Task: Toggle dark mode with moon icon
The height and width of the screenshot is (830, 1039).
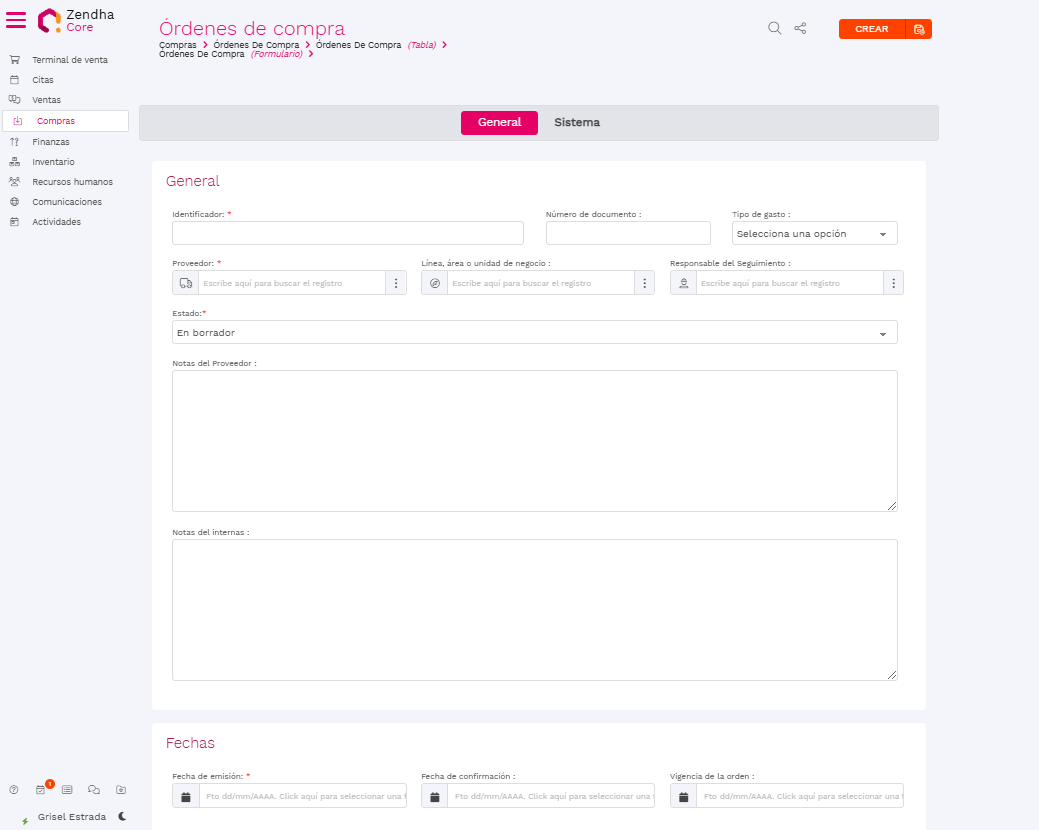Action: (x=122, y=816)
